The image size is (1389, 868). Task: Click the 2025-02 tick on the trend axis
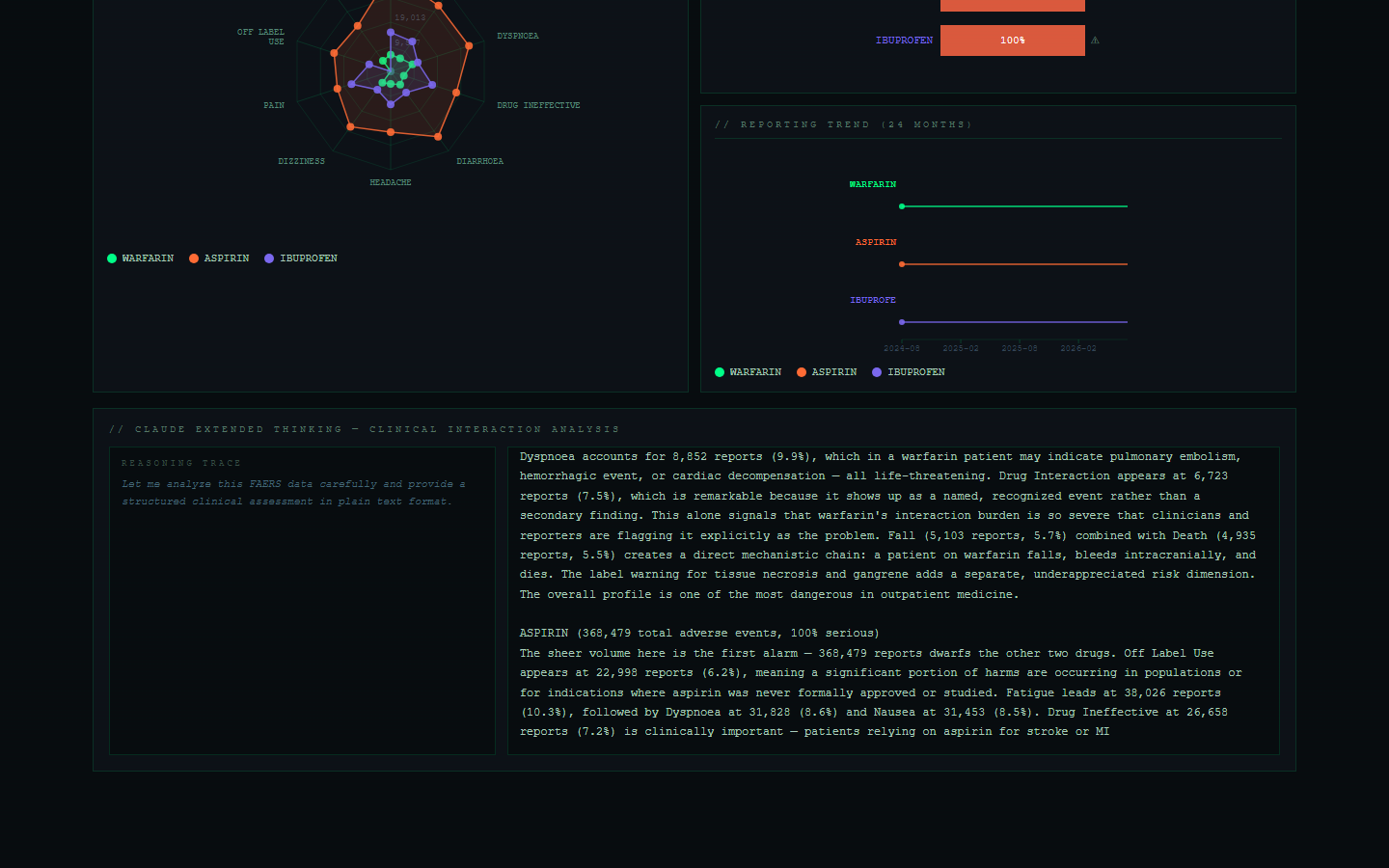pos(961,348)
